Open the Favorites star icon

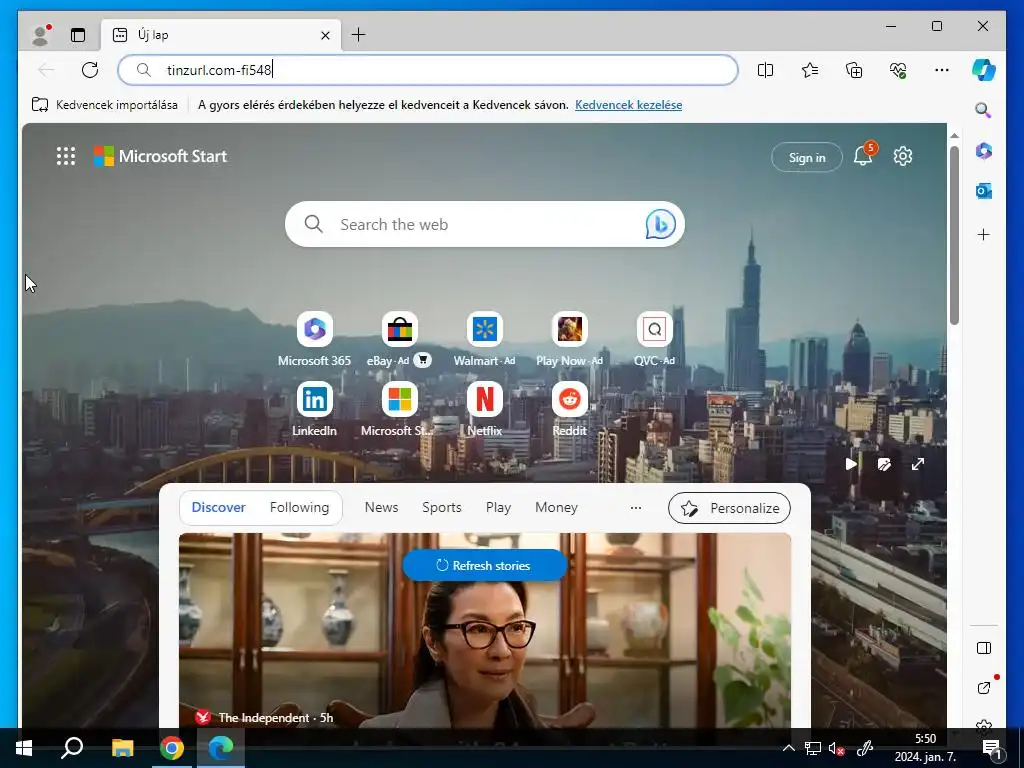click(x=810, y=70)
